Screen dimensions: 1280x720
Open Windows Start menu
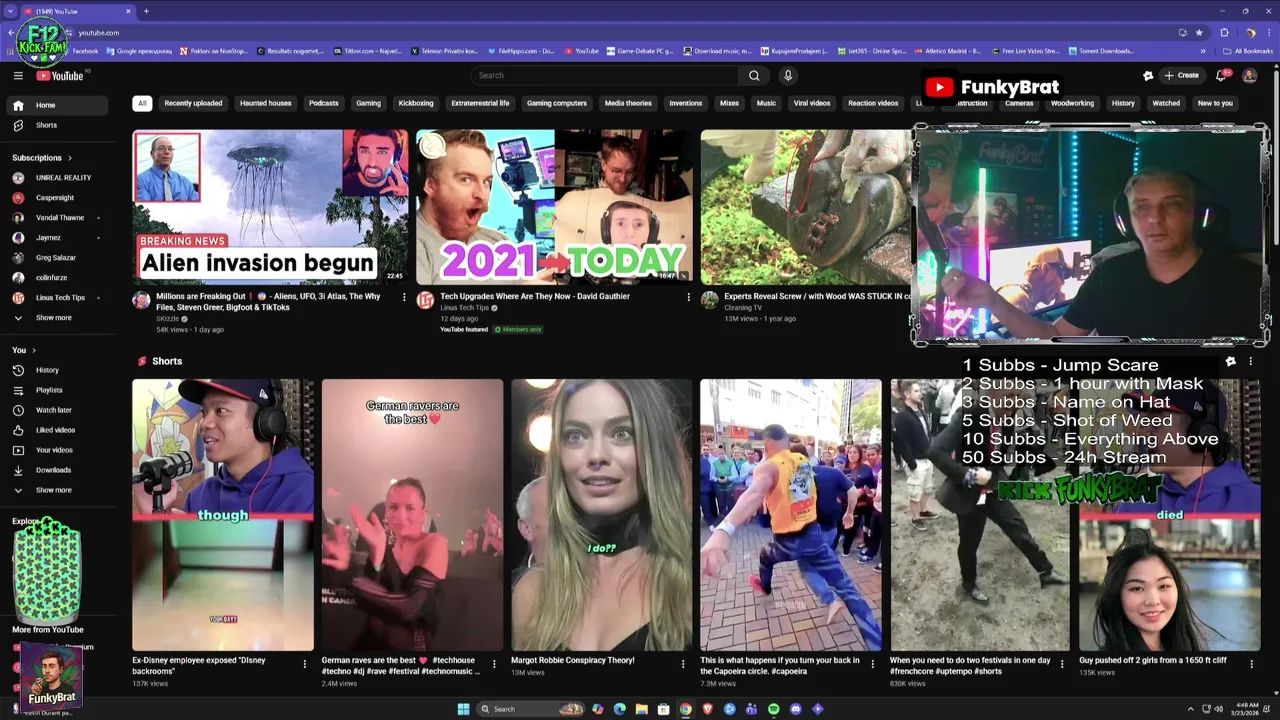coord(463,709)
